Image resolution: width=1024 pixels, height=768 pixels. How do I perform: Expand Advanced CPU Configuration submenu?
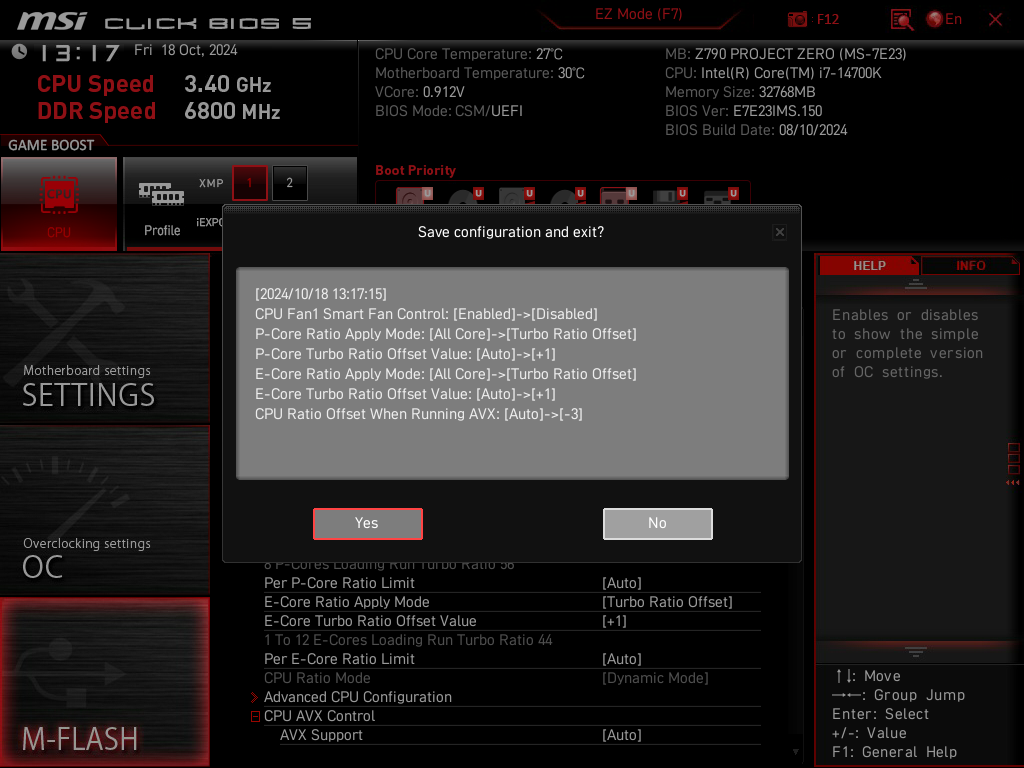click(x=358, y=697)
